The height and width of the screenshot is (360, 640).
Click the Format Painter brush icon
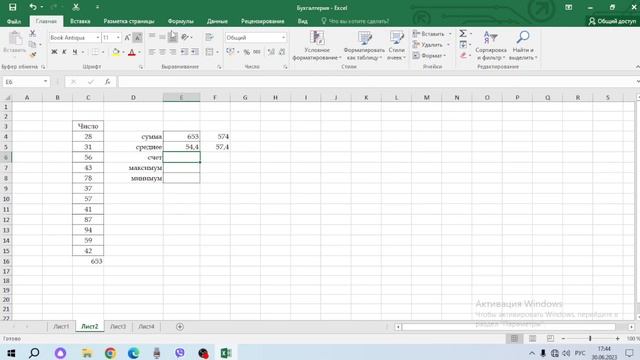click(33, 54)
